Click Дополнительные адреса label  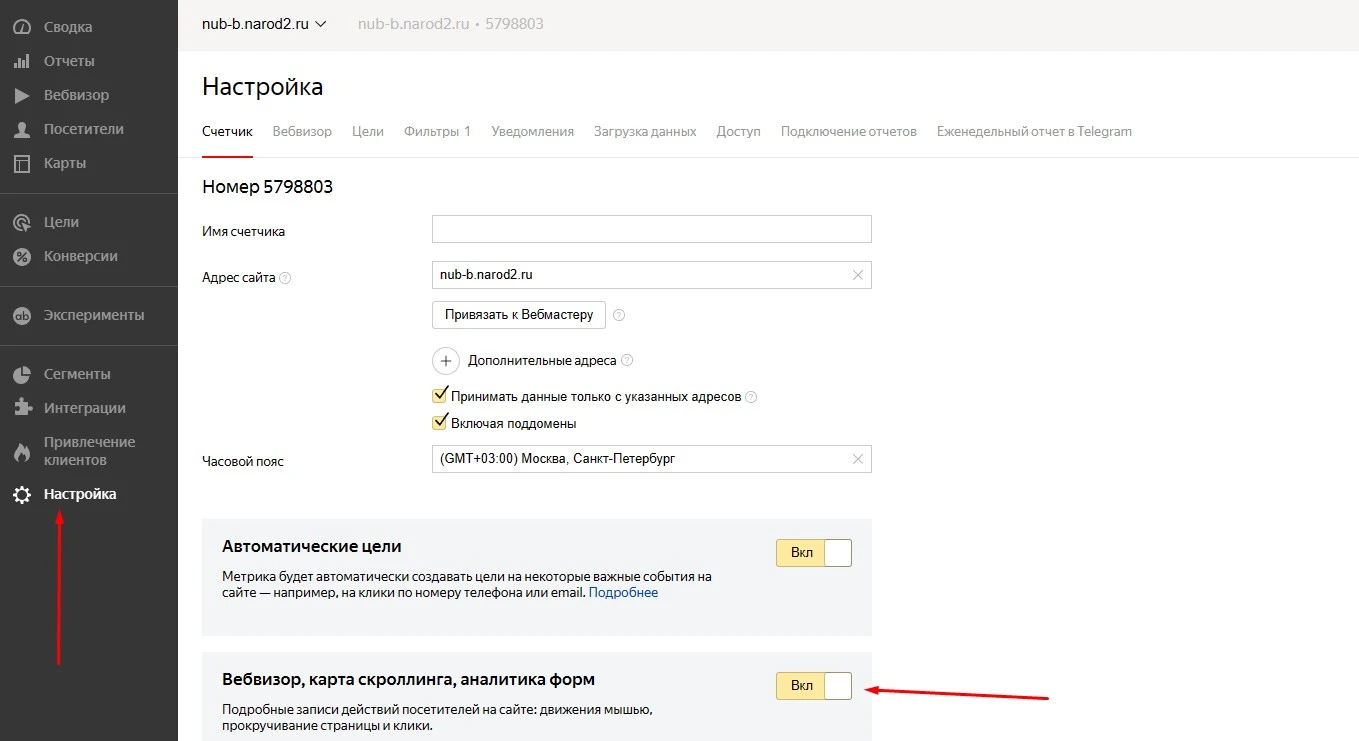542,360
